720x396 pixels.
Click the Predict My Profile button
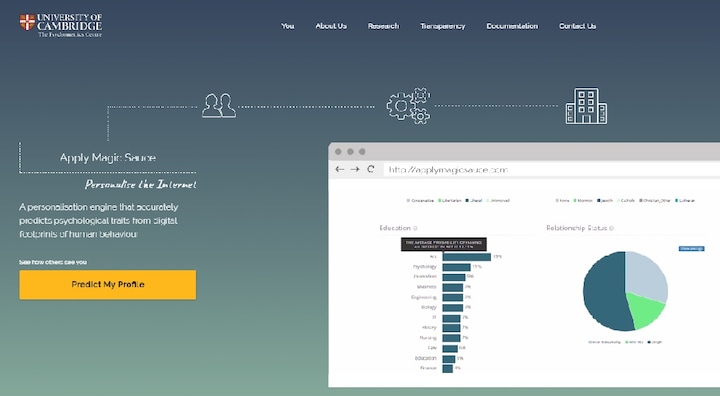tap(107, 285)
